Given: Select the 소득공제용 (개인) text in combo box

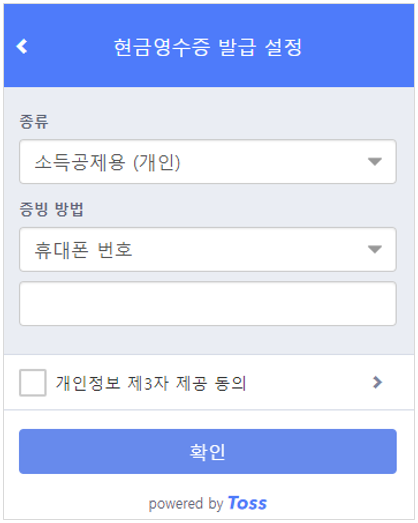Looking at the screenshot, I should (x=107, y=162).
